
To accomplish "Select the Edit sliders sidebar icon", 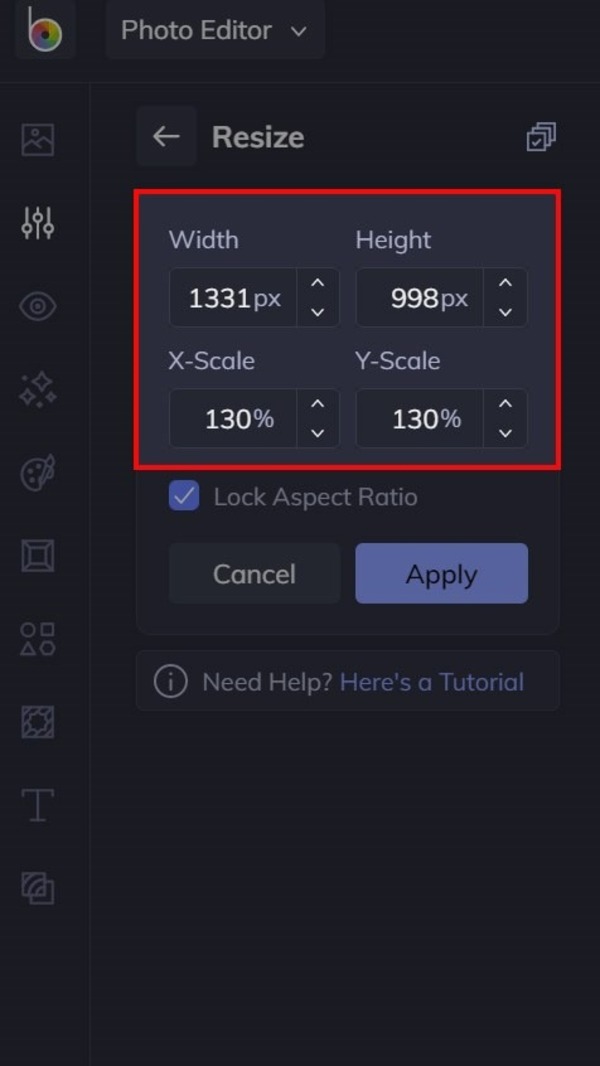I will click(x=38, y=223).
